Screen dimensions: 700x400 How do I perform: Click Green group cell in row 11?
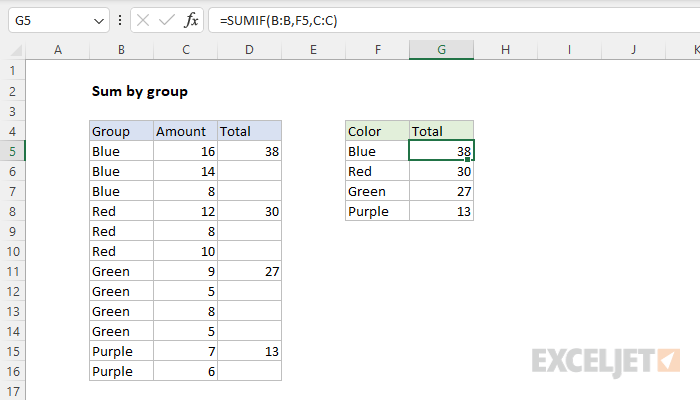[x=121, y=271]
